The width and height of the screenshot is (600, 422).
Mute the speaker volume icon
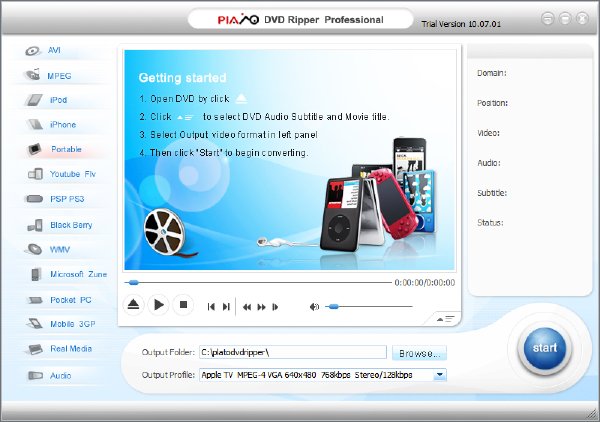click(314, 307)
